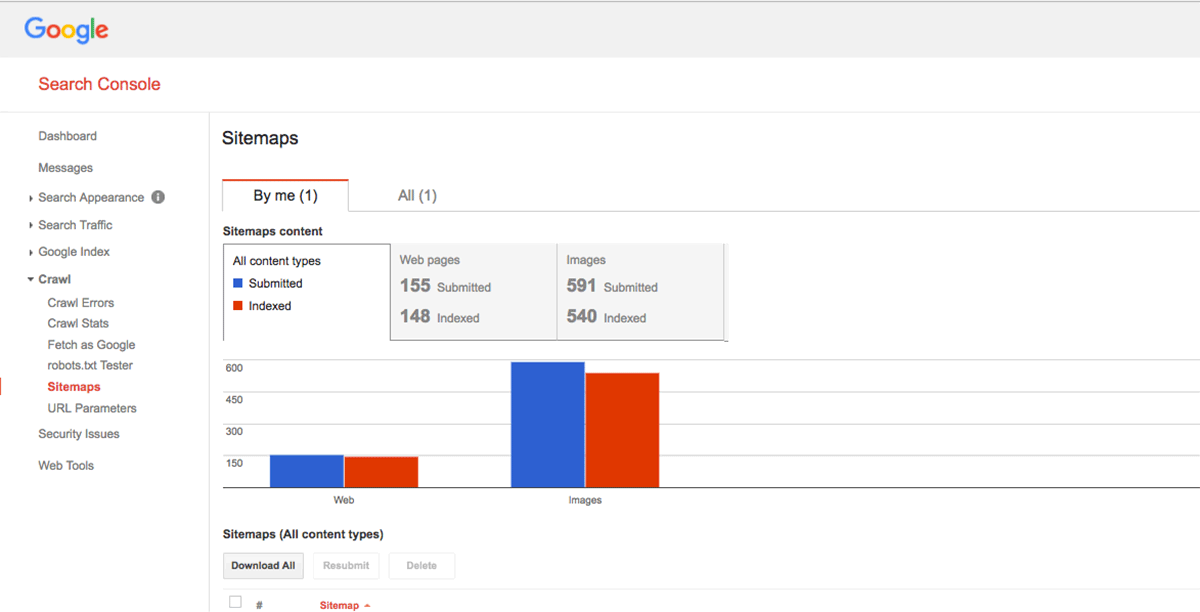Click the Download All button

click(263, 566)
